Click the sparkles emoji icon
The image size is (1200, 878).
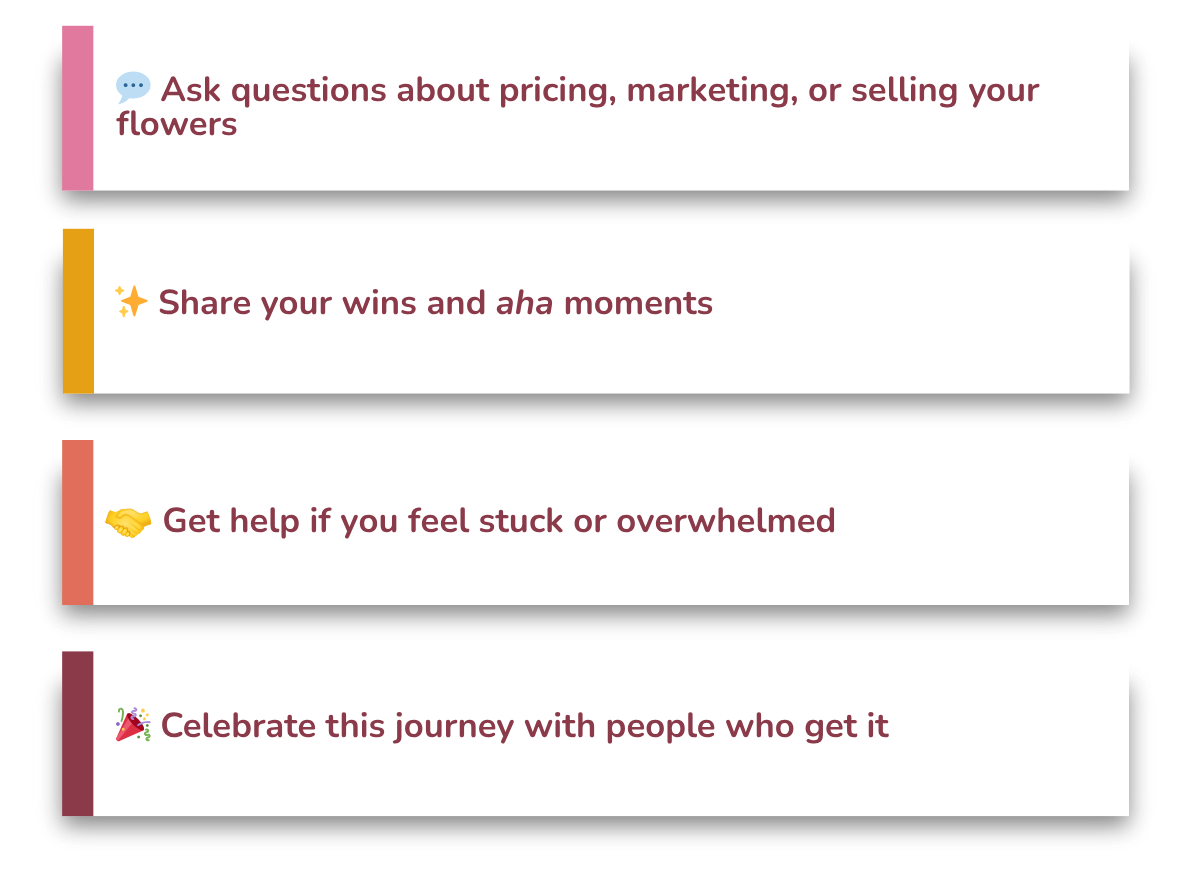pos(131,301)
